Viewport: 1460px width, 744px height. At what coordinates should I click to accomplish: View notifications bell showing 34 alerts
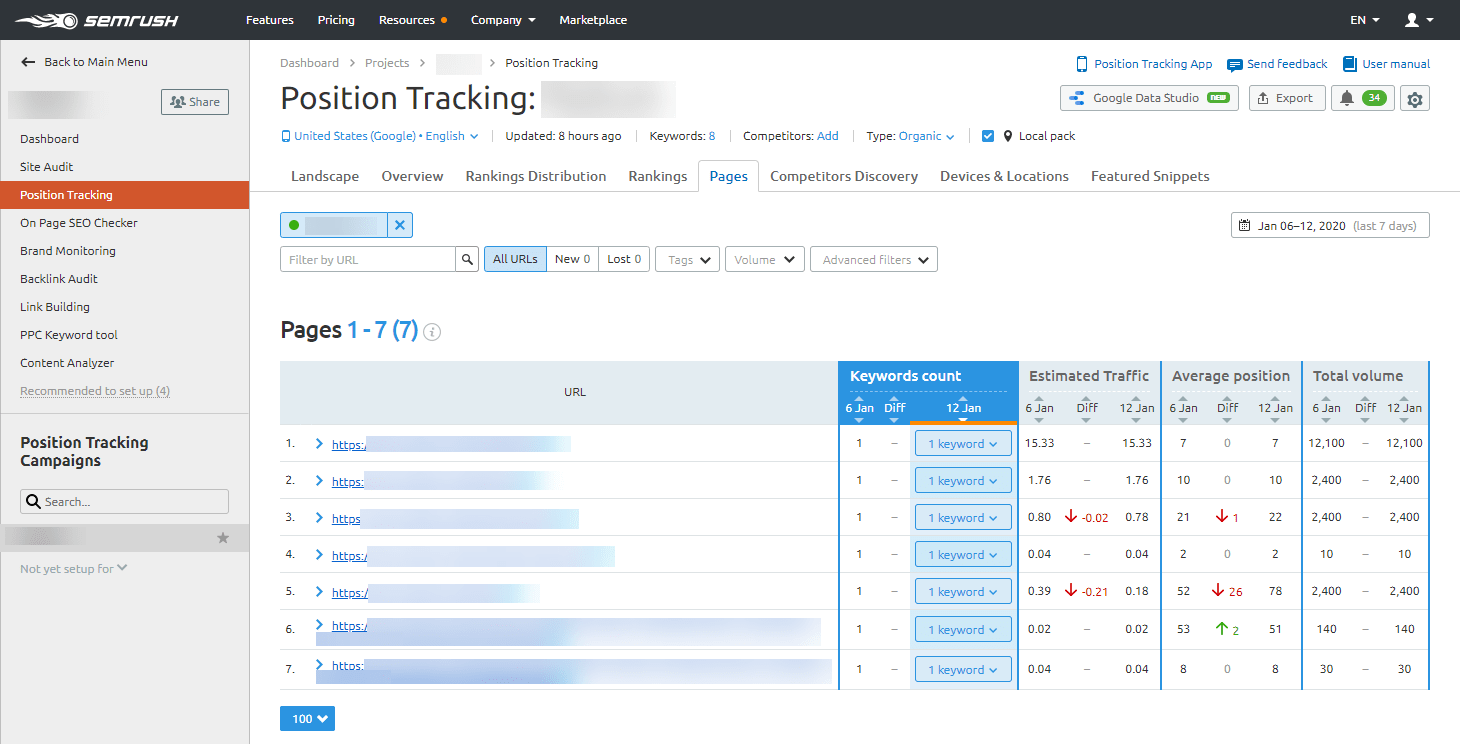1362,98
